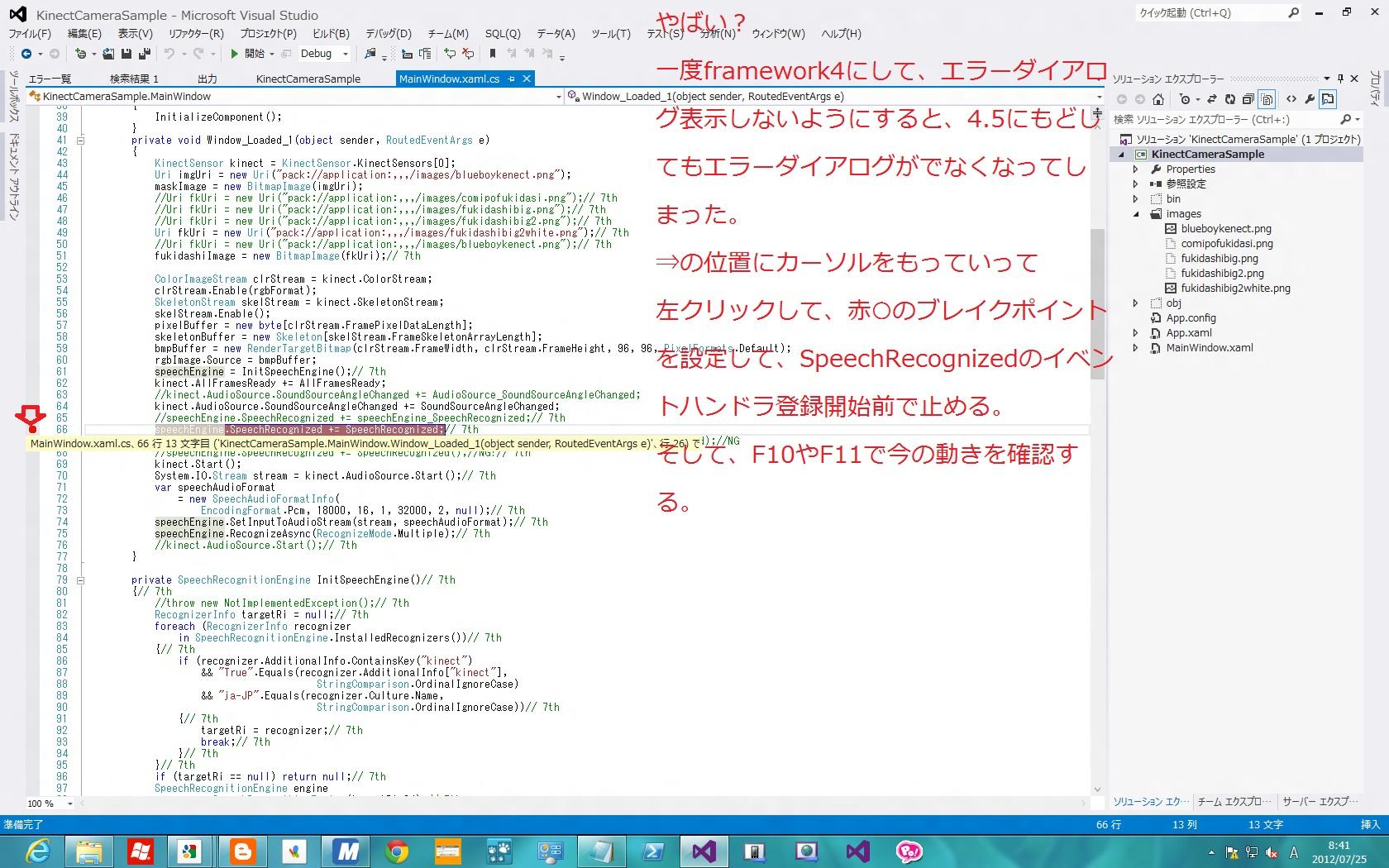
Task: Click the Refresh icon in Solution Explorer
Action: tap(1229, 99)
